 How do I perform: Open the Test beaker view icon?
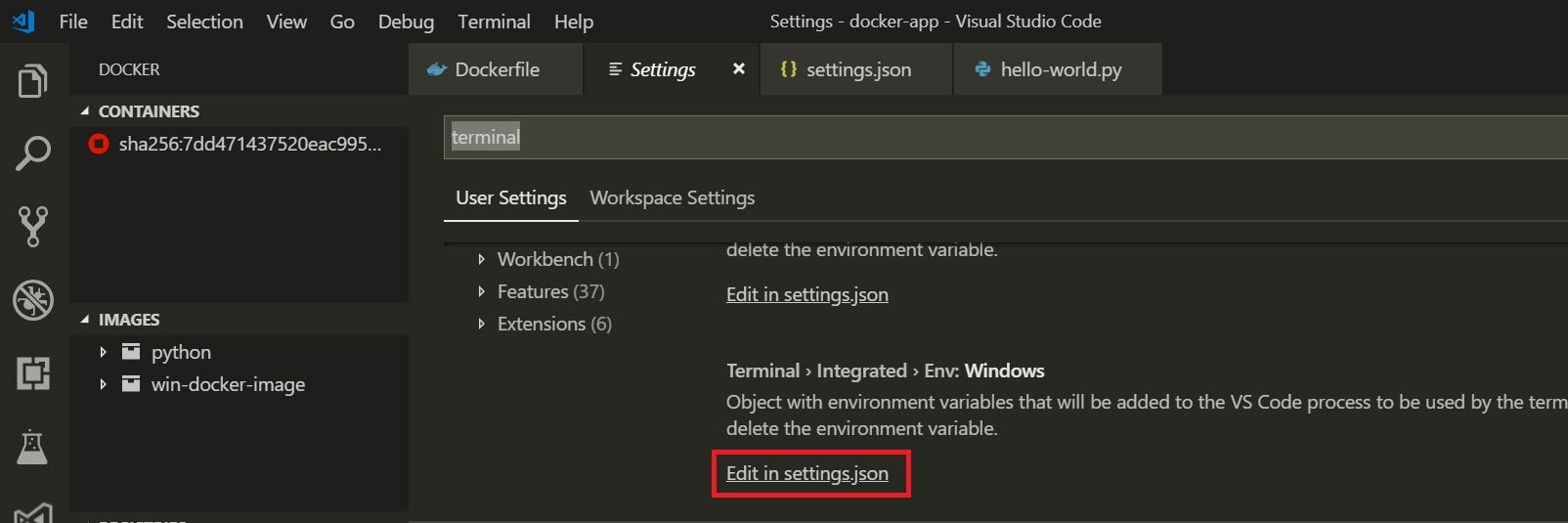point(32,447)
